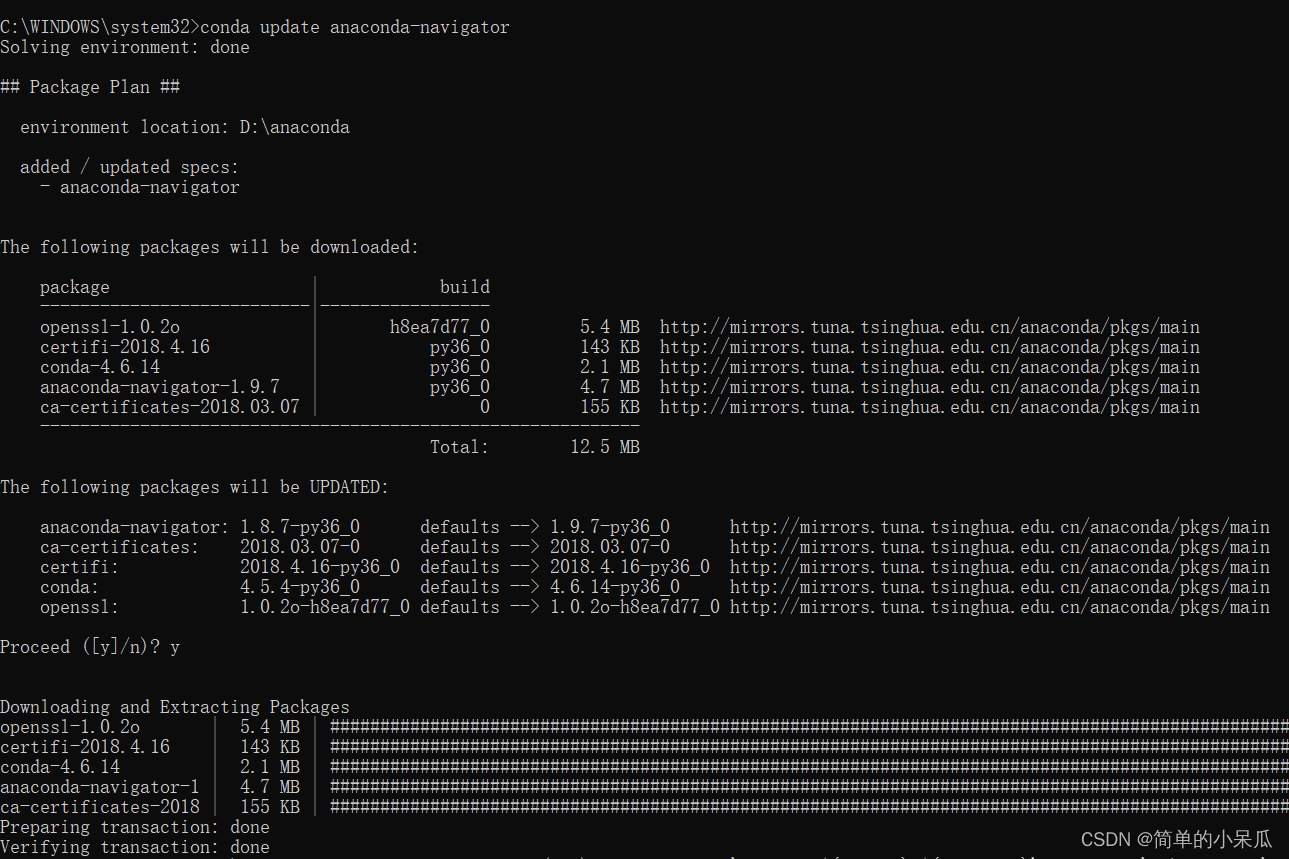Viewport: 1289px width, 859px height.
Task: Click the mirror URL on the conda-4.6.14 table row
Action: 930,367
